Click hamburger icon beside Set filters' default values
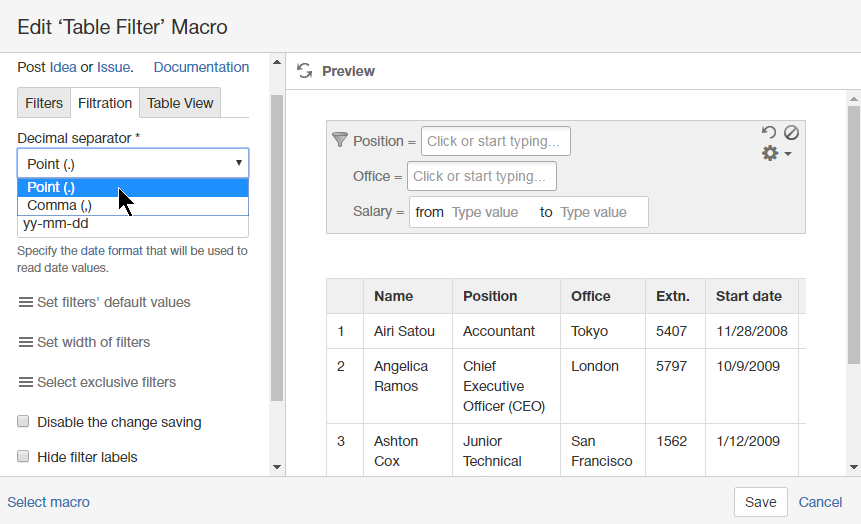The width and height of the screenshot is (861, 524). point(26,302)
